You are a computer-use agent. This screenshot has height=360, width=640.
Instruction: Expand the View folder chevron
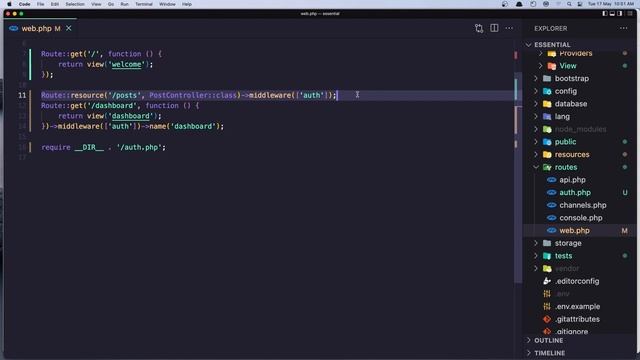540,66
